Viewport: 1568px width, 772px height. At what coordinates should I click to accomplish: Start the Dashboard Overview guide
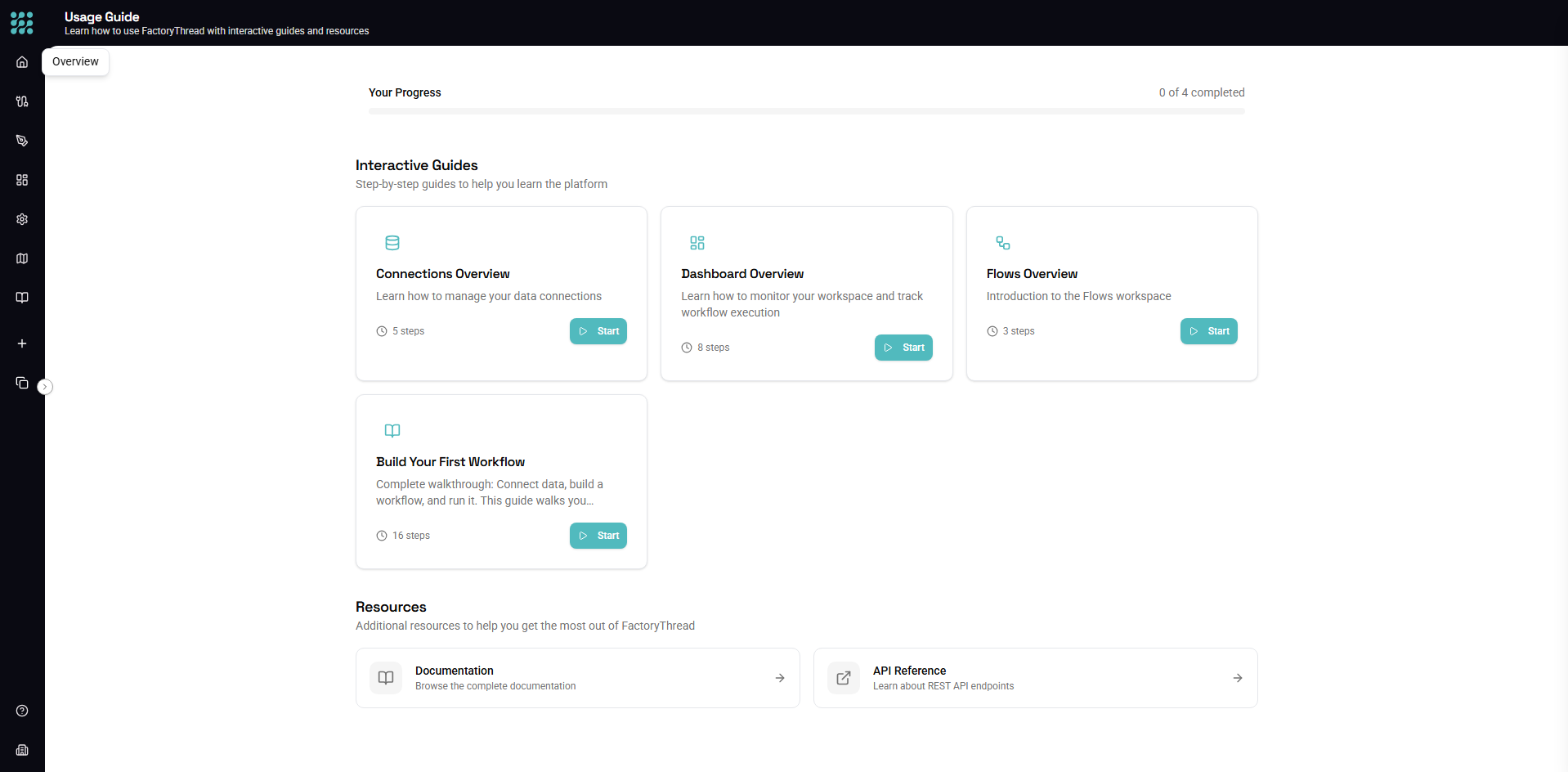click(903, 348)
